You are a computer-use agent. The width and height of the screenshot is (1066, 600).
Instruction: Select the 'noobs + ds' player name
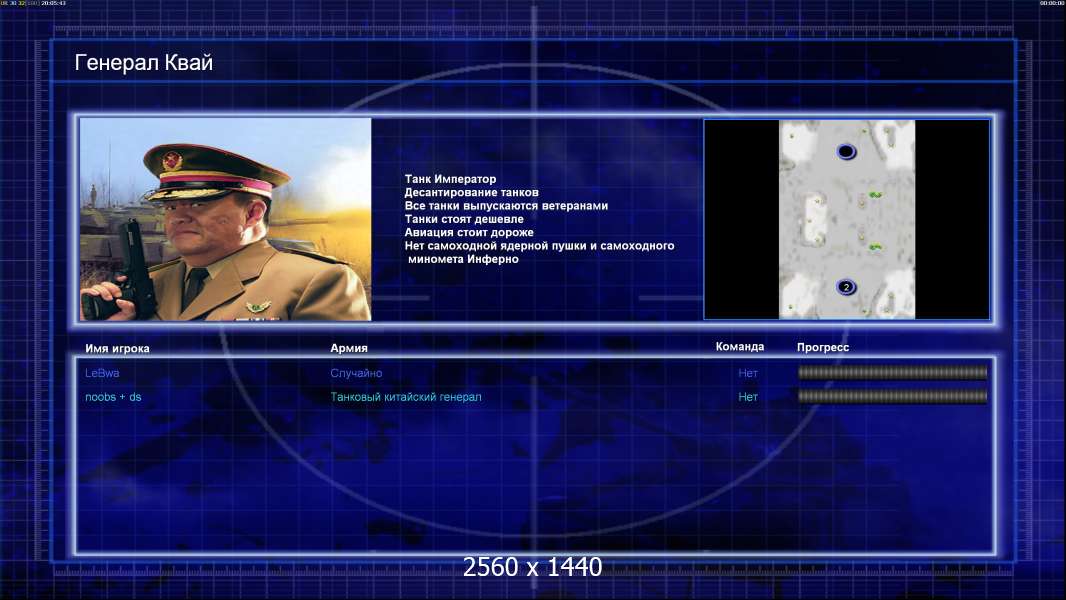click(113, 397)
